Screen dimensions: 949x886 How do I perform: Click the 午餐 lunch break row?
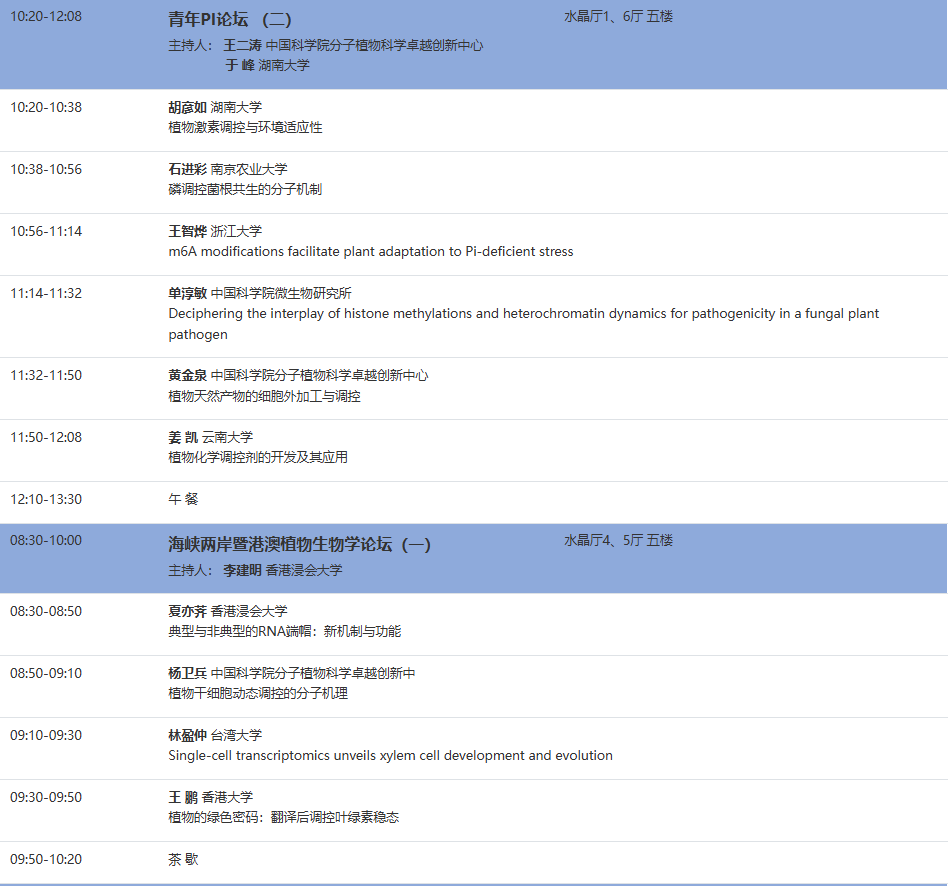point(182,498)
